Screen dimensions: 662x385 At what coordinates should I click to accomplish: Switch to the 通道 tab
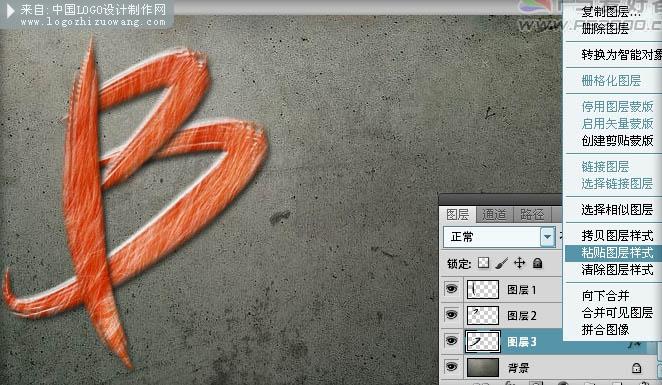(494, 215)
